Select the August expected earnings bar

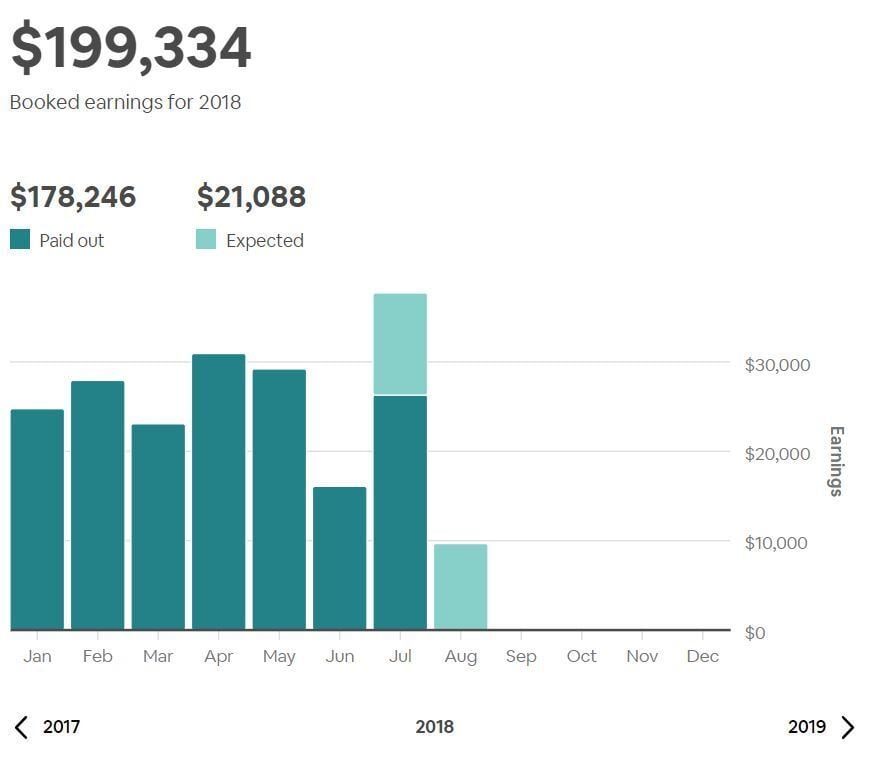coord(461,587)
